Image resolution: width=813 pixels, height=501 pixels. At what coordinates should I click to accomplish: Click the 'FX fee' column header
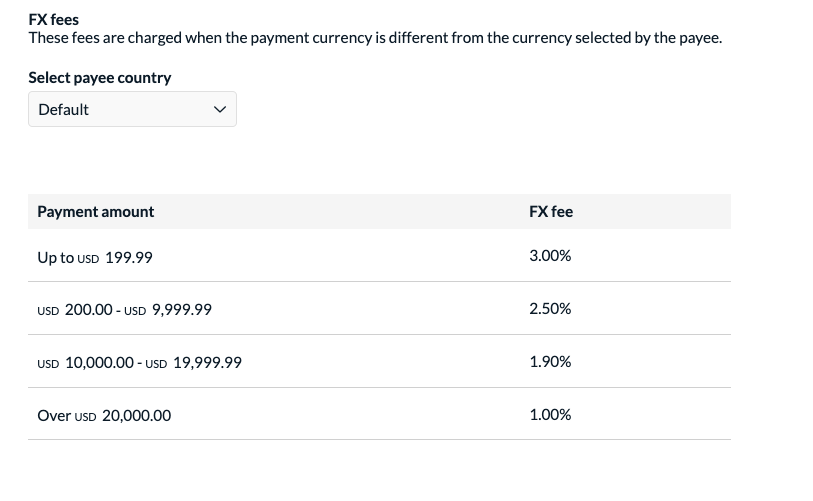[x=551, y=212]
